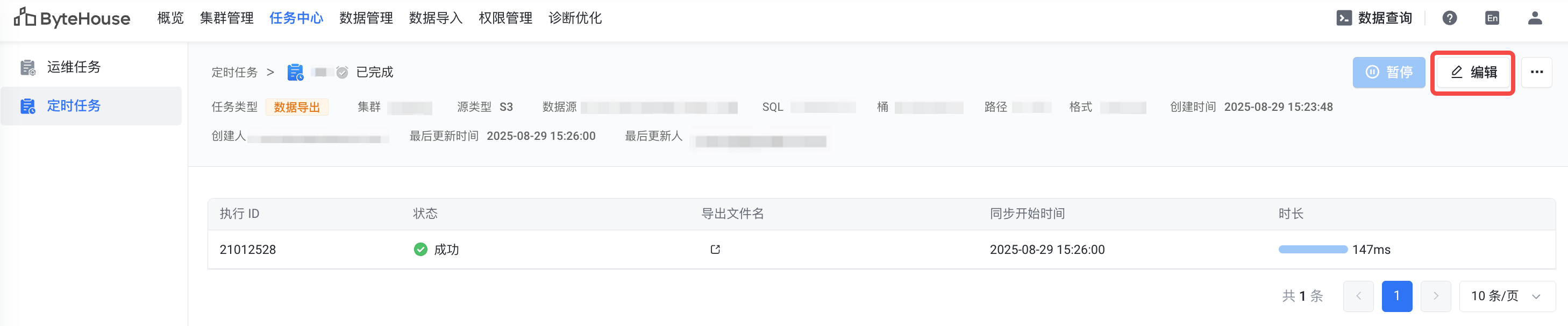This screenshot has height=326, width=1568.
Task: Click the 编辑 button
Action: [1473, 72]
